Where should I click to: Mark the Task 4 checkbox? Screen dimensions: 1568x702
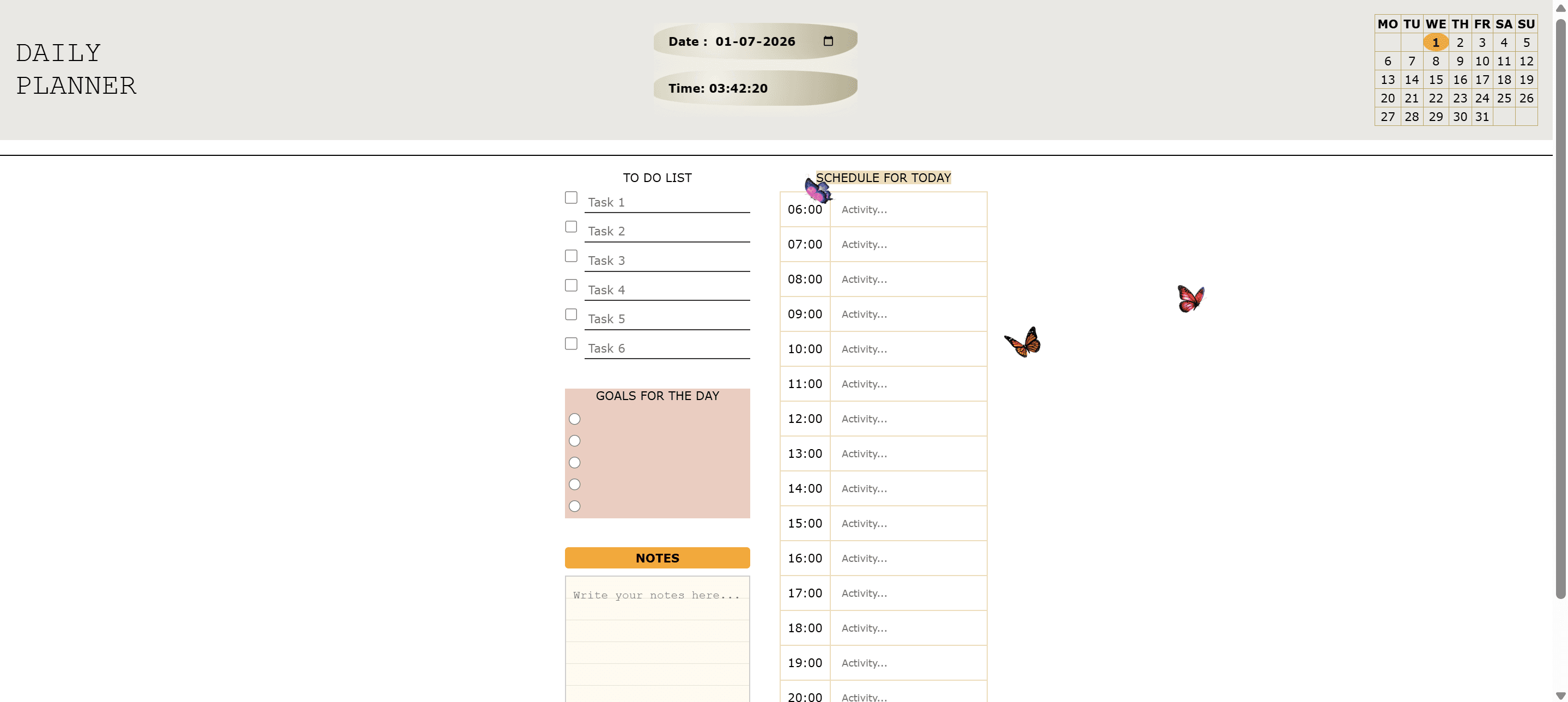571,285
